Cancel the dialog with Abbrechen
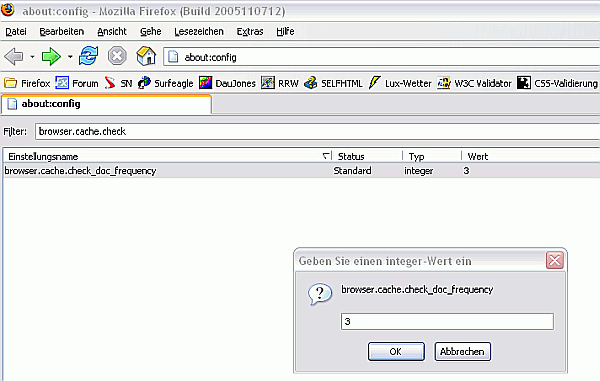This screenshot has width=600, height=381. [x=462, y=352]
